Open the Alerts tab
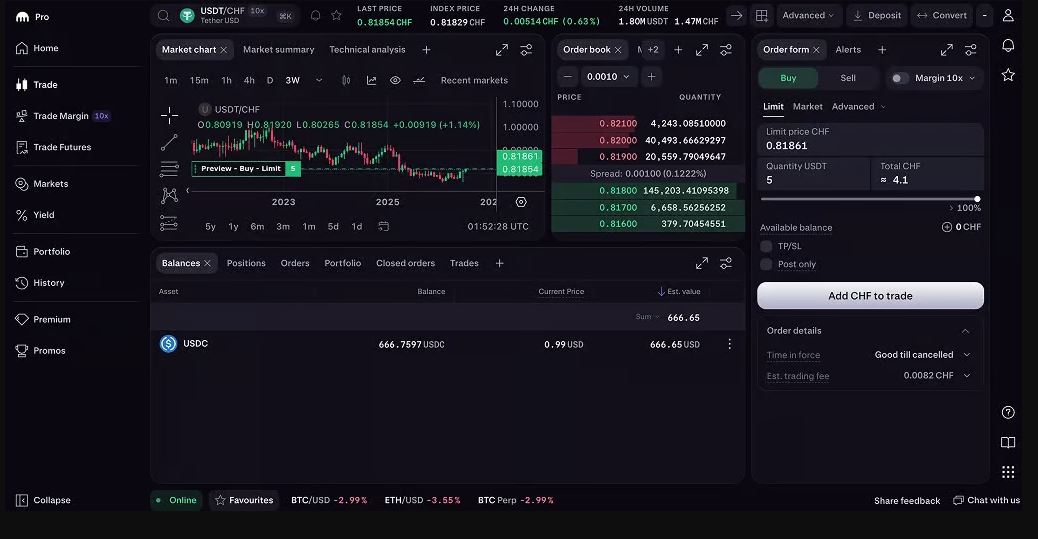 (848, 50)
